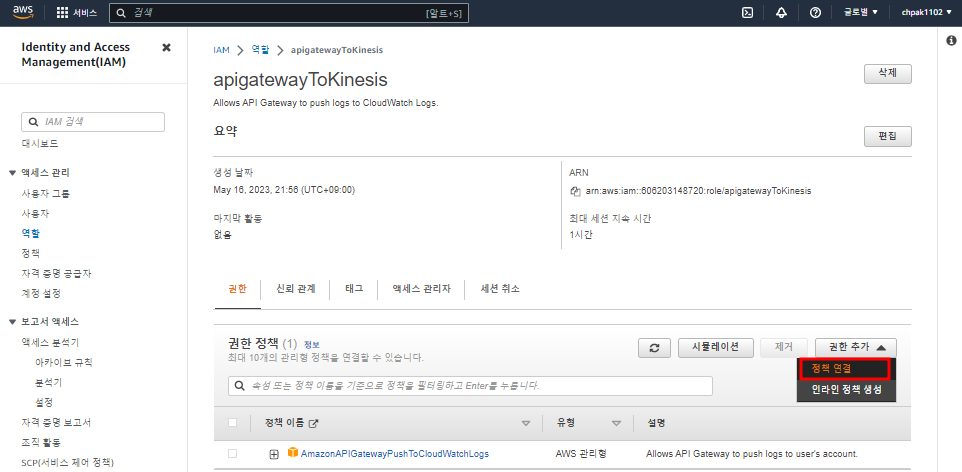
Task: Open SCP(서비스 제어 정책) in the sidebar
Action: tap(67, 462)
